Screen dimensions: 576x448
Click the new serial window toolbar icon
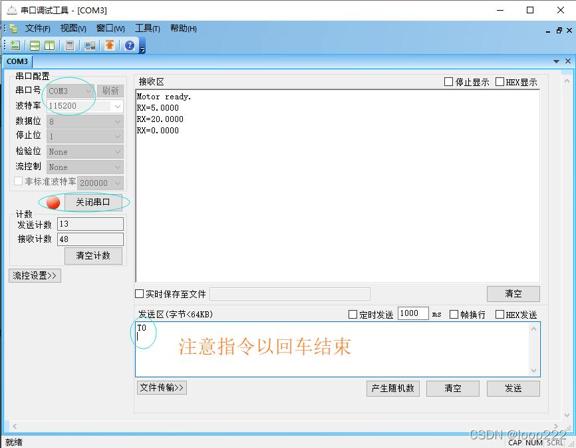click(x=15, y=46)
